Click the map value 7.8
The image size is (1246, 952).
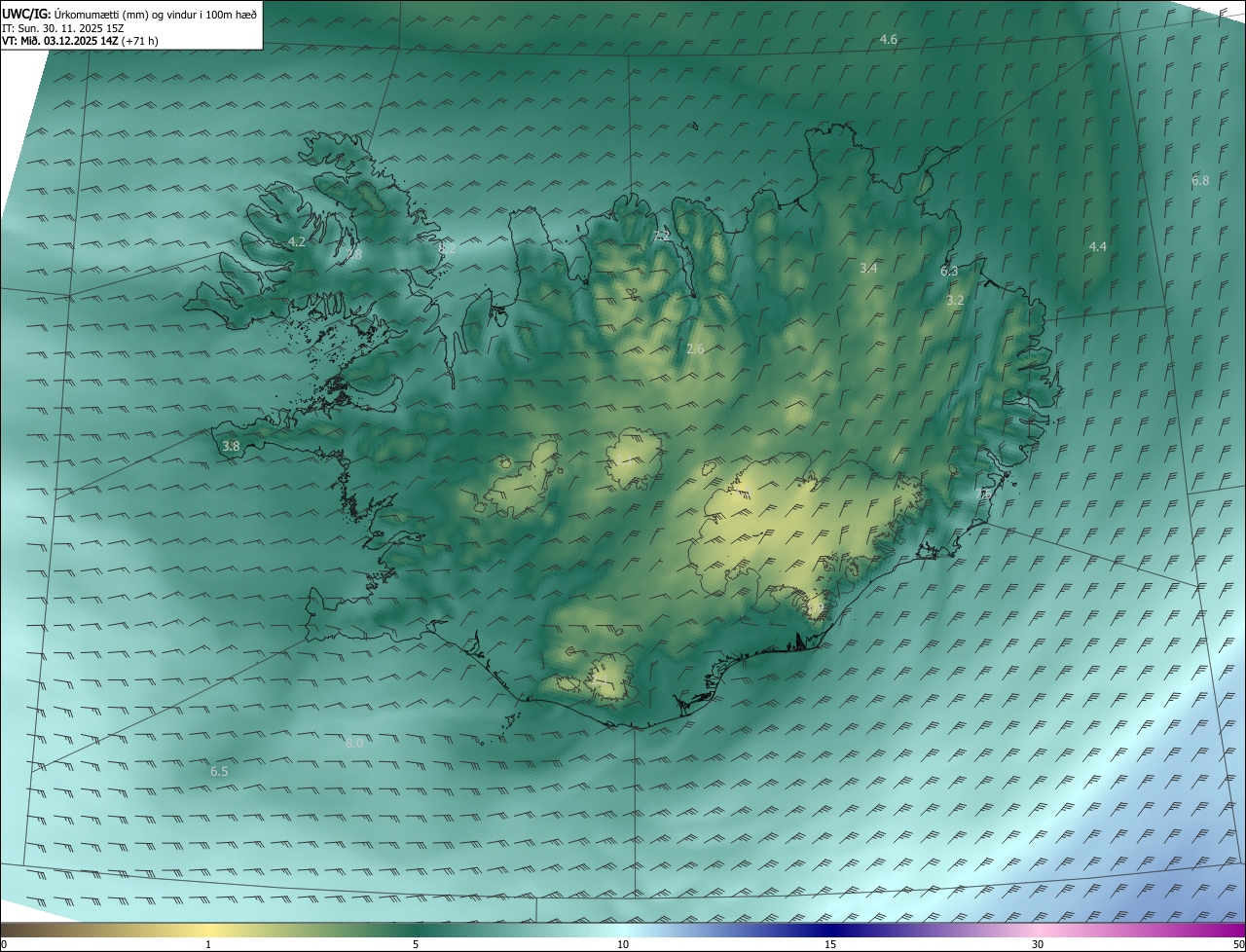(x=353, y=254)
